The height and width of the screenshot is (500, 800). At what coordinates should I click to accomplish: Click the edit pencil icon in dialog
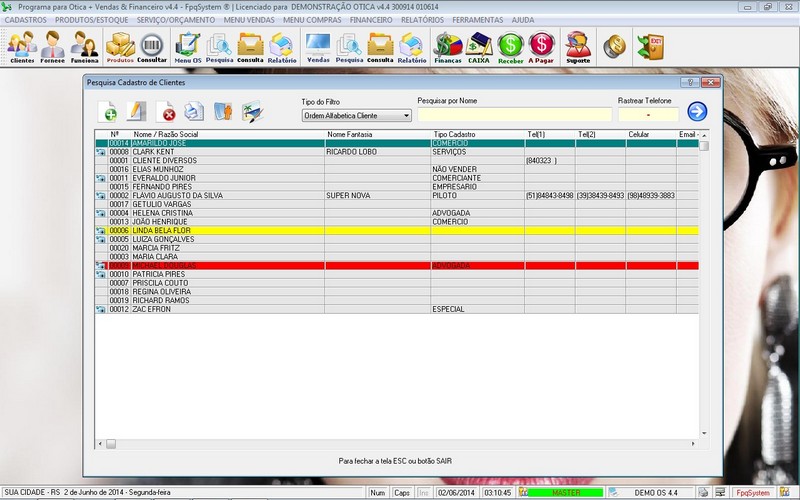tap(136, 111)
